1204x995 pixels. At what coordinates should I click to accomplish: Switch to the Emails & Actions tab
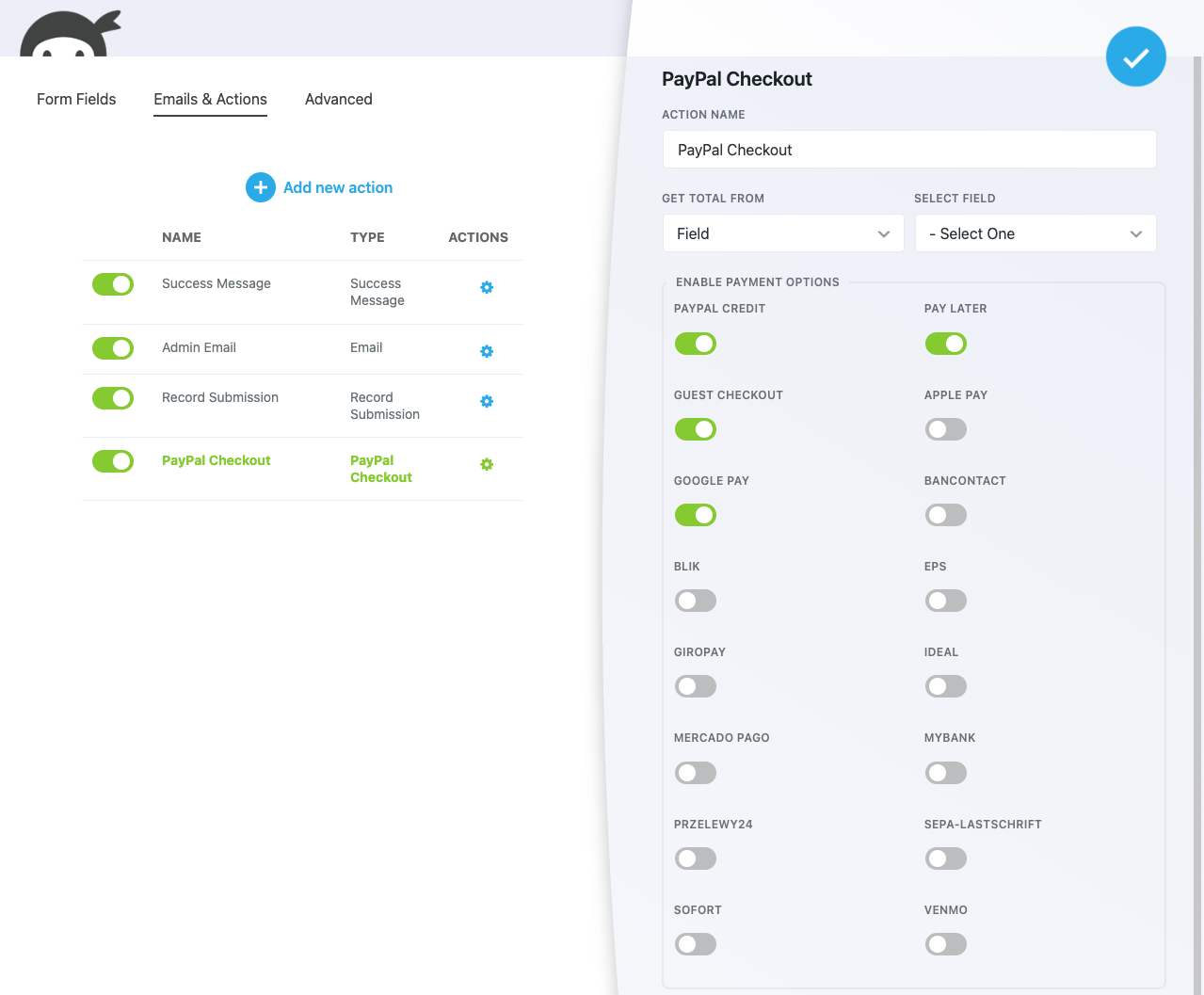[210, 99]
